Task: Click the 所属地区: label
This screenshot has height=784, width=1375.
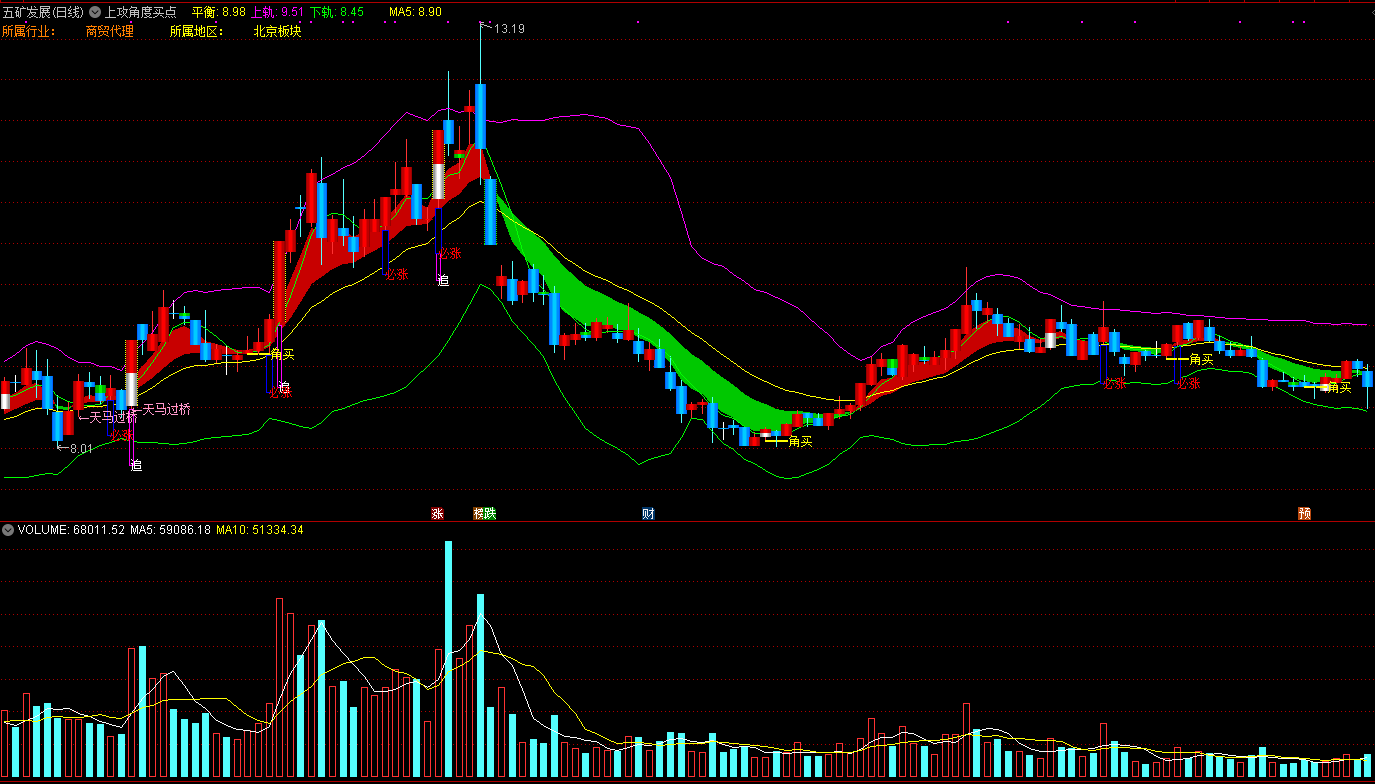Action: coord(196,31)
